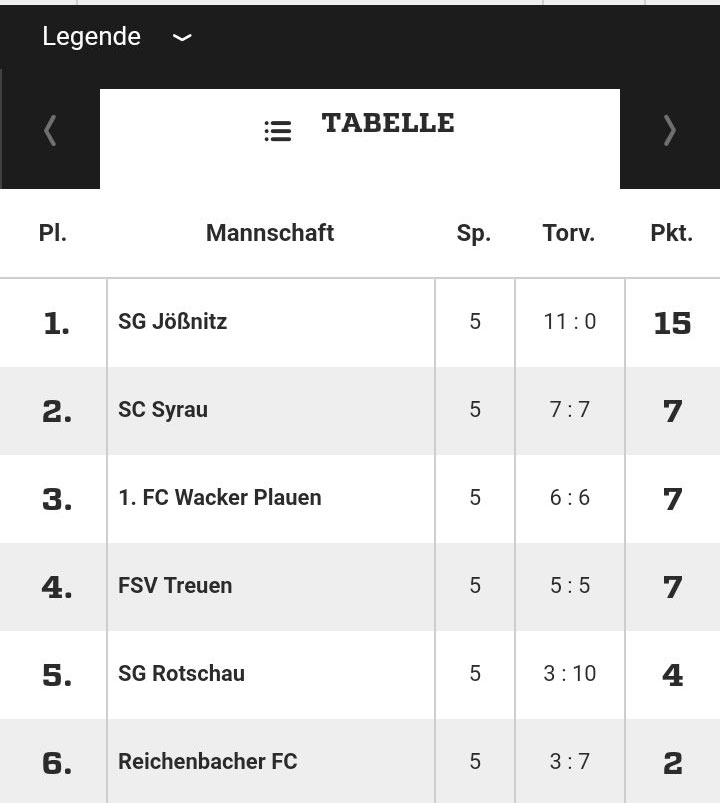Screen dimensions: 720x803
Task: Open Reichenbacher FC team page
Action: tap(207, 762)
